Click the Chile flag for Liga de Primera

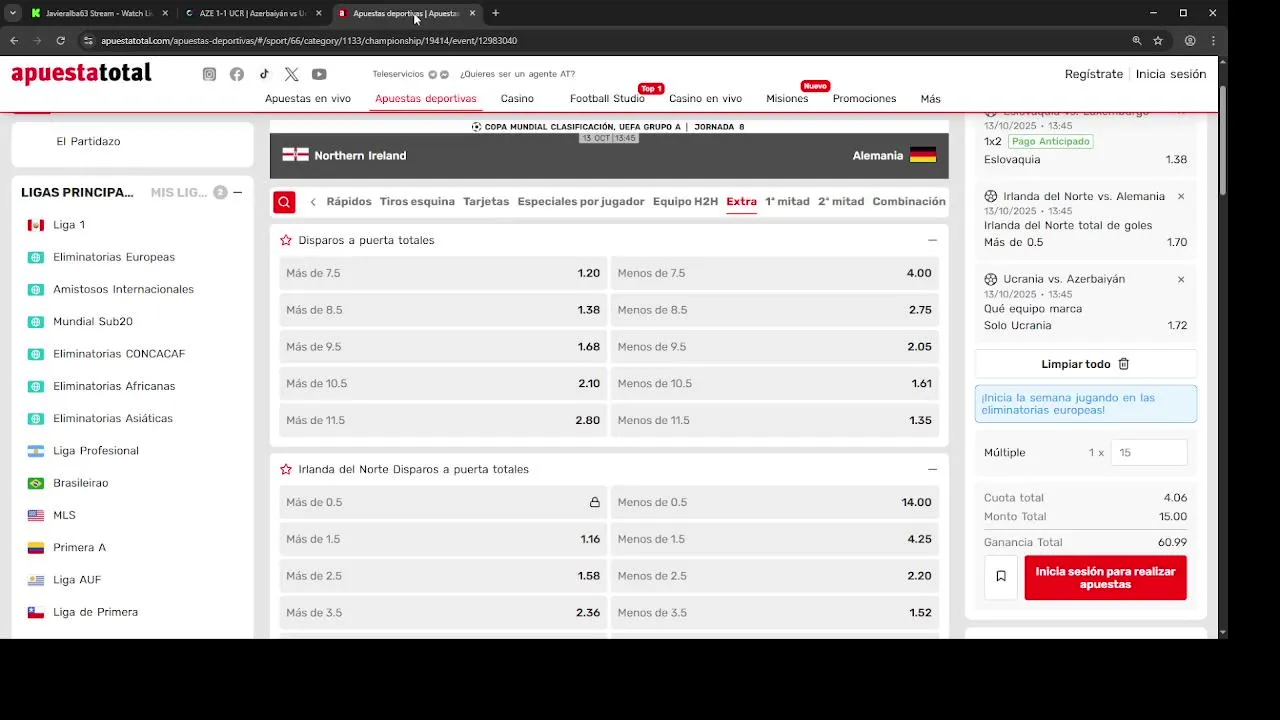36,612
